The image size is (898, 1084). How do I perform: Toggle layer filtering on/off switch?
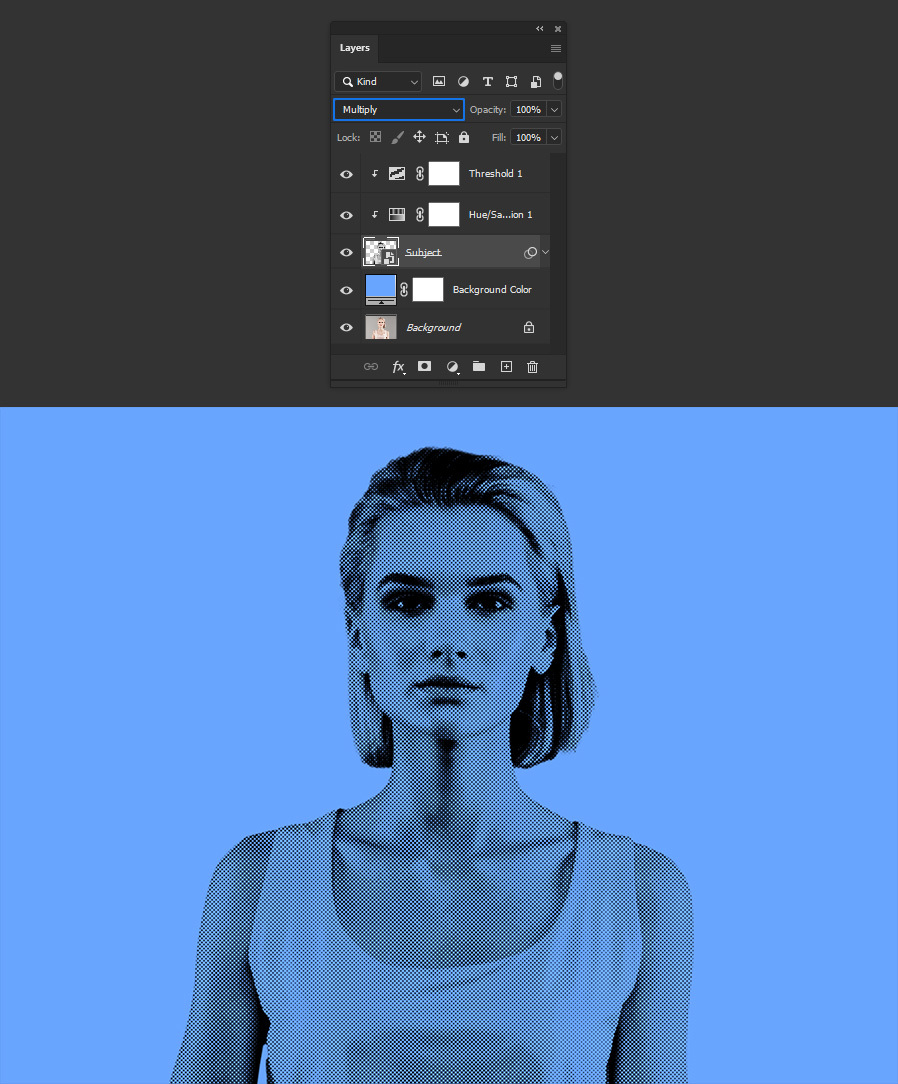558,81
